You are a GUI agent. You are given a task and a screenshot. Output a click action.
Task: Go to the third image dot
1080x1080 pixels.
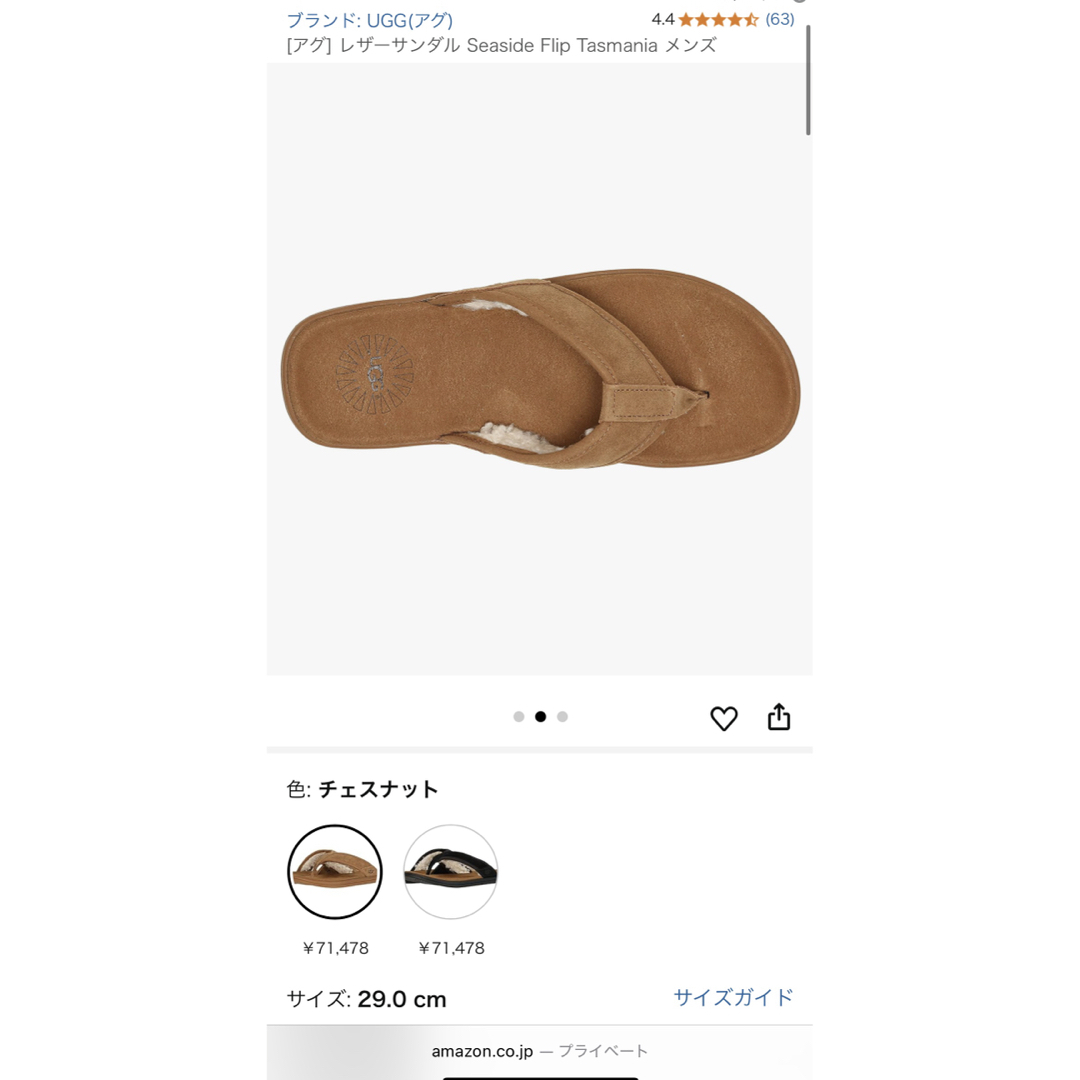[x=563, y=717]
